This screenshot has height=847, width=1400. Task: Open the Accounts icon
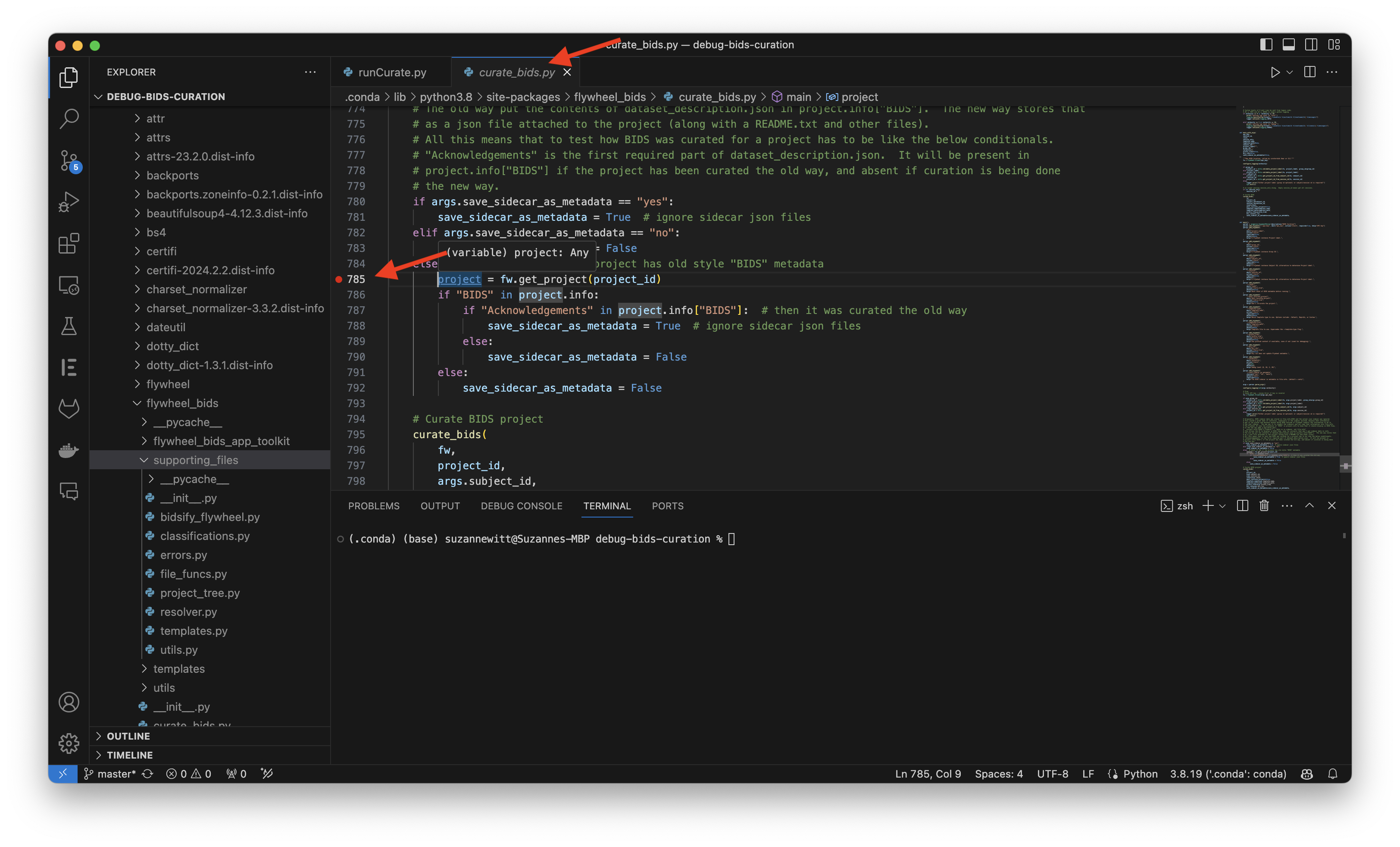click(69, 702)
